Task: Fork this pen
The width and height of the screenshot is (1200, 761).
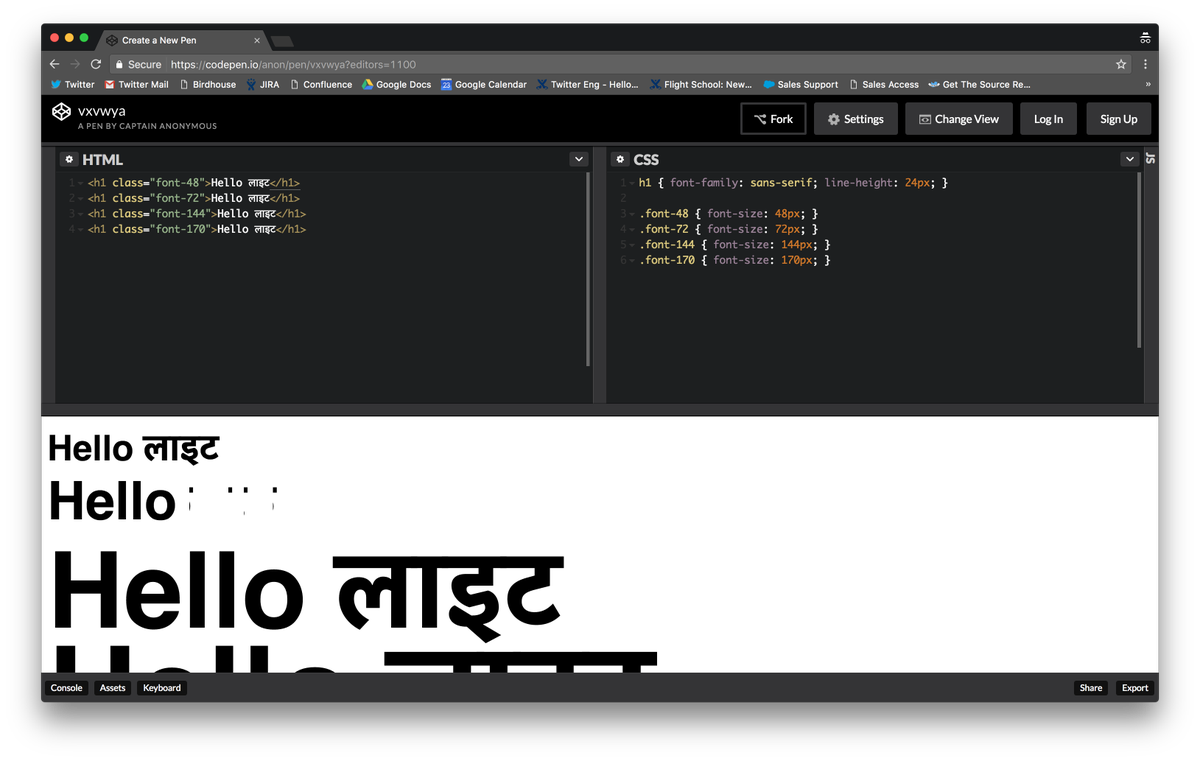Action: (x=773, y=119)
